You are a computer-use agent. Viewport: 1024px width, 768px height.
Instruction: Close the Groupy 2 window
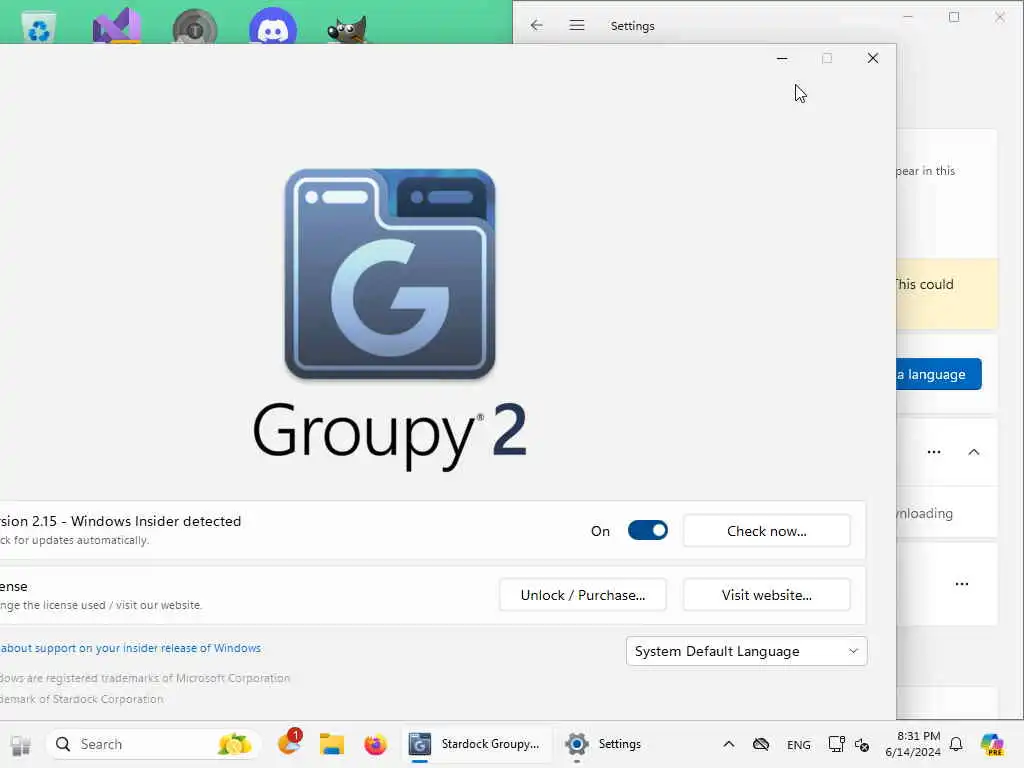click(872, 58)
